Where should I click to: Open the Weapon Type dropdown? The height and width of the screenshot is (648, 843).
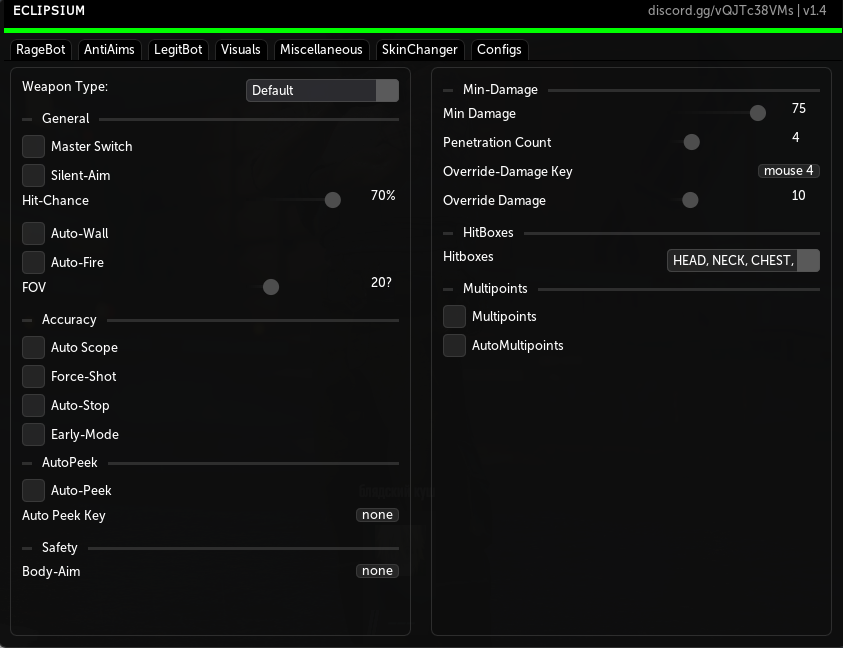point(322,90)
